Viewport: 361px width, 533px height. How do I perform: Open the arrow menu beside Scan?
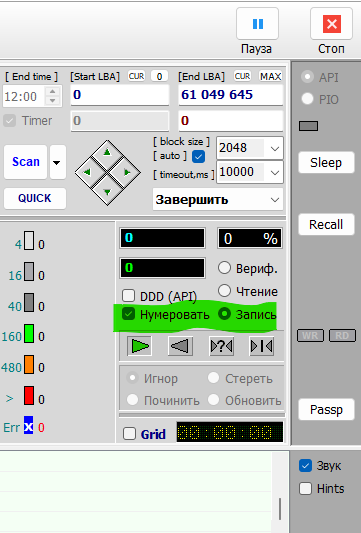pos(57,162)
